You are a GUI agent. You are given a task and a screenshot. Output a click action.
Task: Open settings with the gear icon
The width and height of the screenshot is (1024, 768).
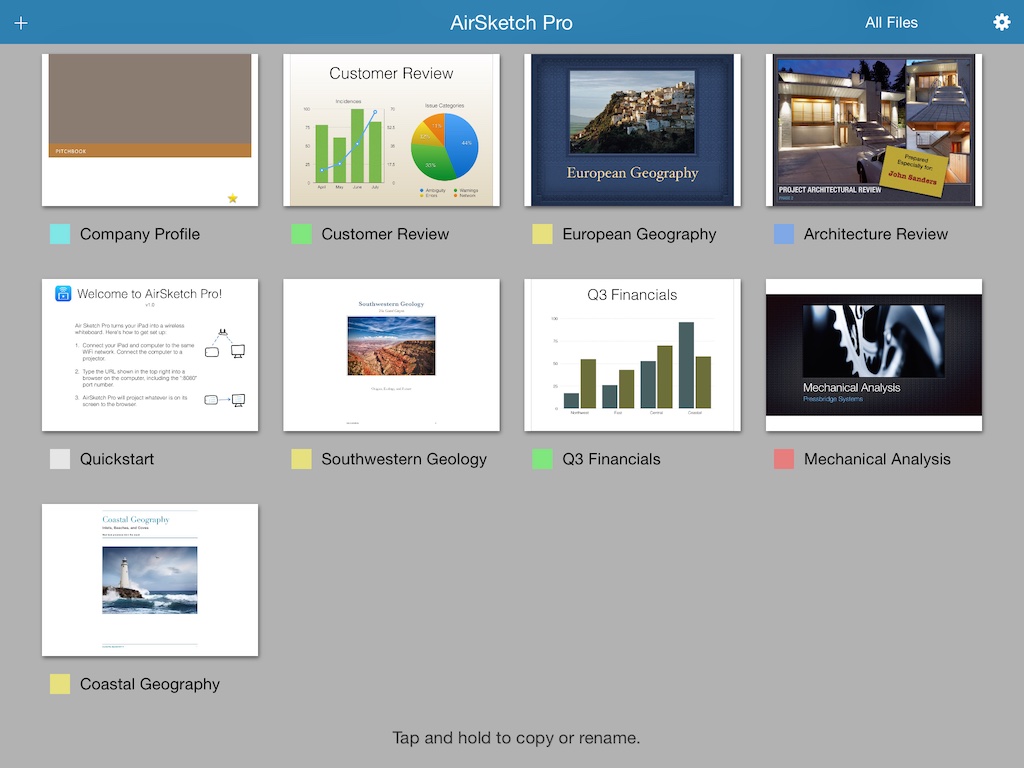[1001, 22]
